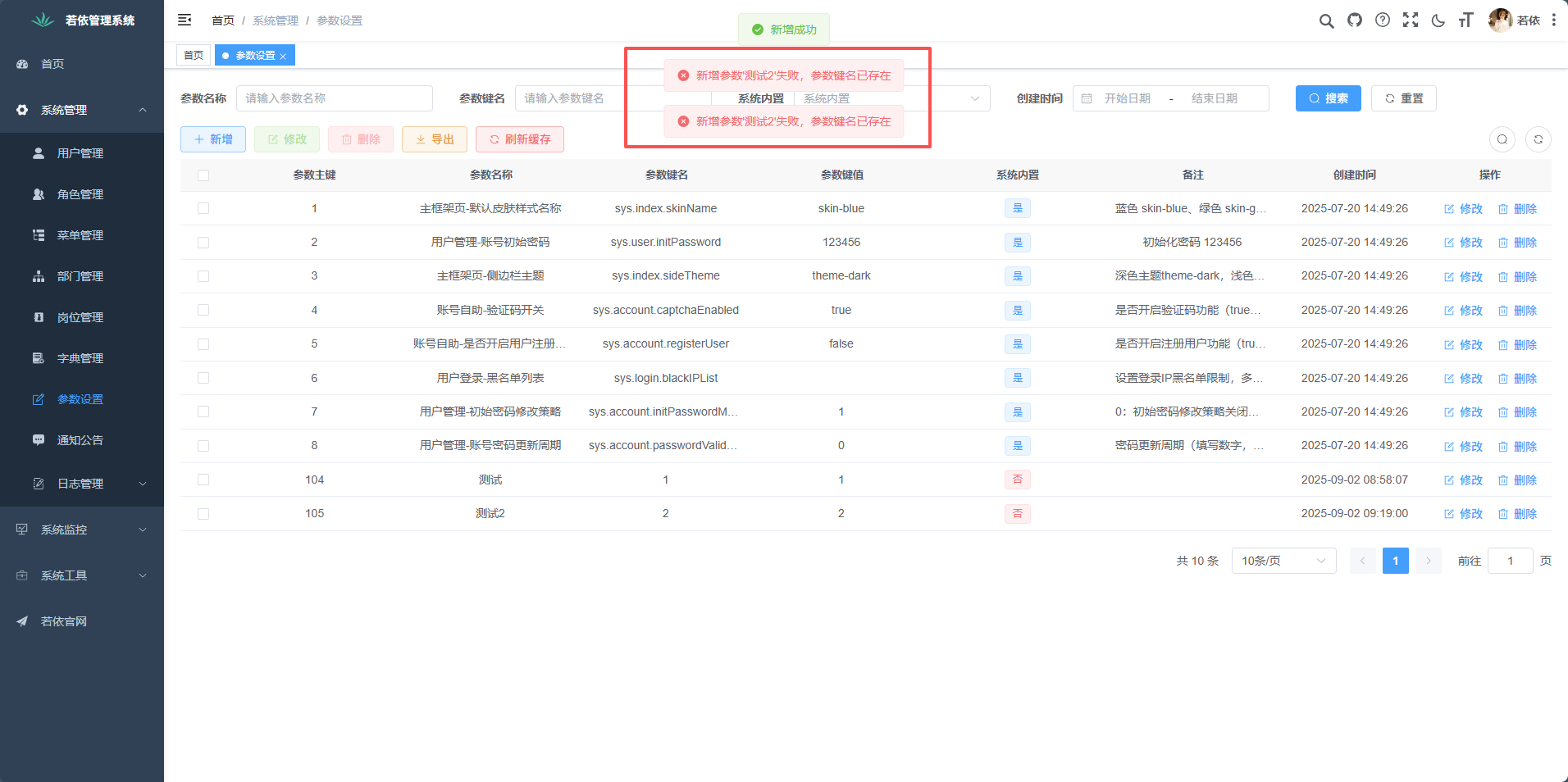Go to 首页 via the breadcrumb
The width and height of the screenshot is (1568, 782).
222,20
